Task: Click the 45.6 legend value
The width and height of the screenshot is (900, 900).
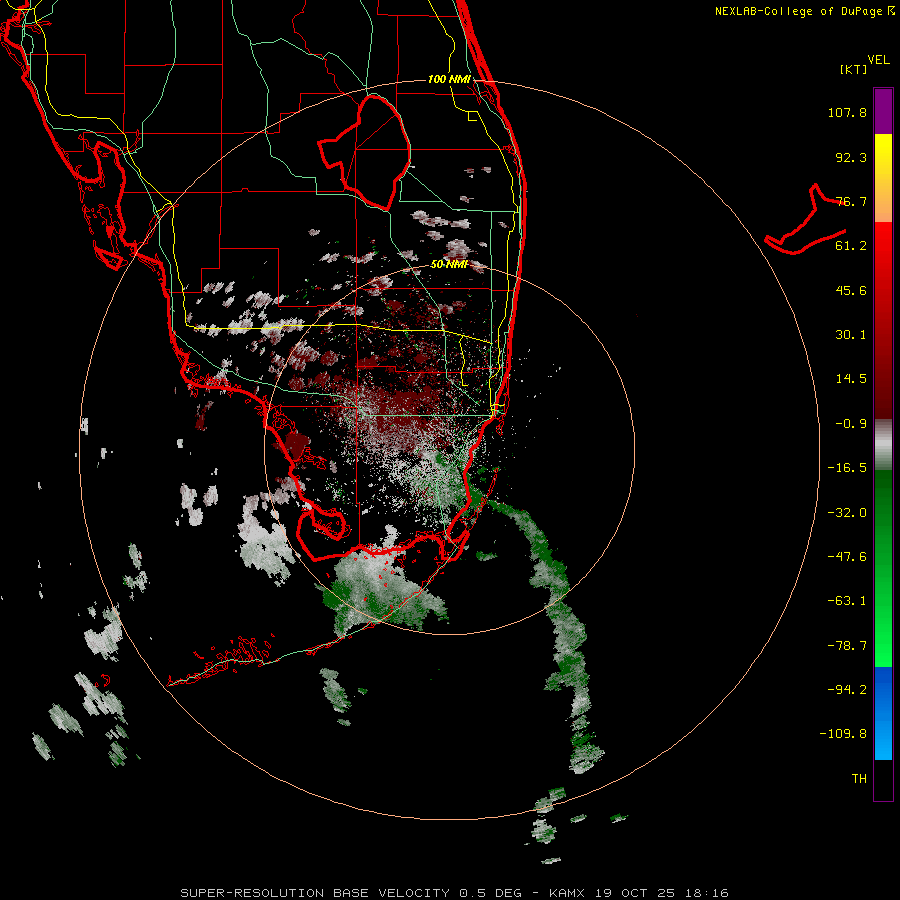Action: click(851, 290)
